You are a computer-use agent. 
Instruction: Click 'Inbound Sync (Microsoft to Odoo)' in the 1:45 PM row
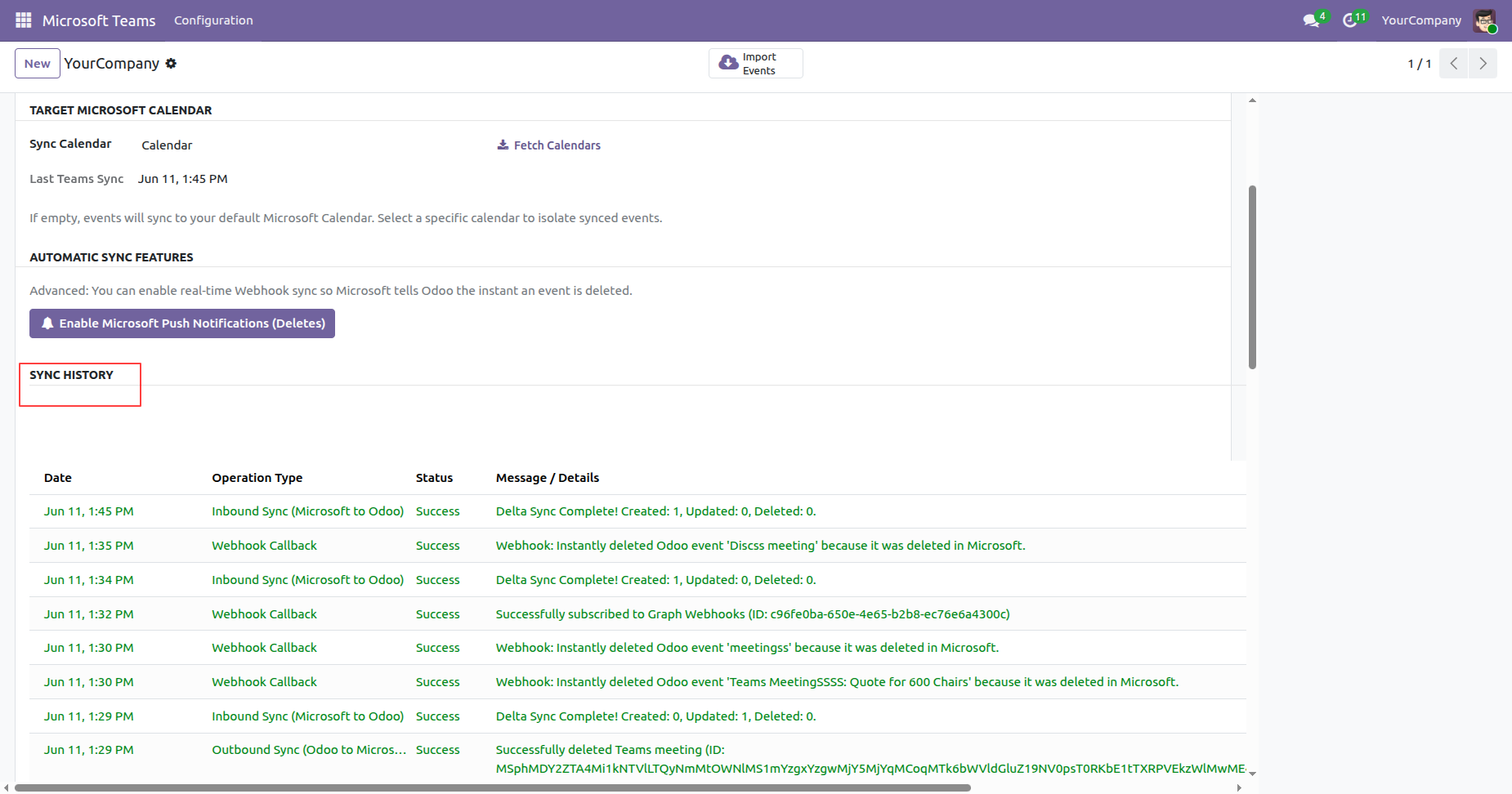coord(308,511)
